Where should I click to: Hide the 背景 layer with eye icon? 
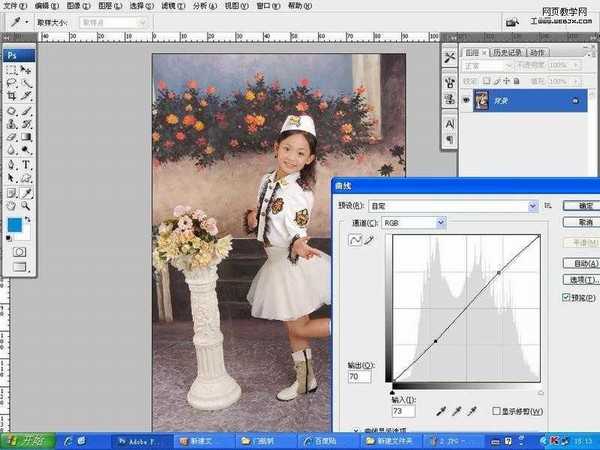(x=467, y=100)
